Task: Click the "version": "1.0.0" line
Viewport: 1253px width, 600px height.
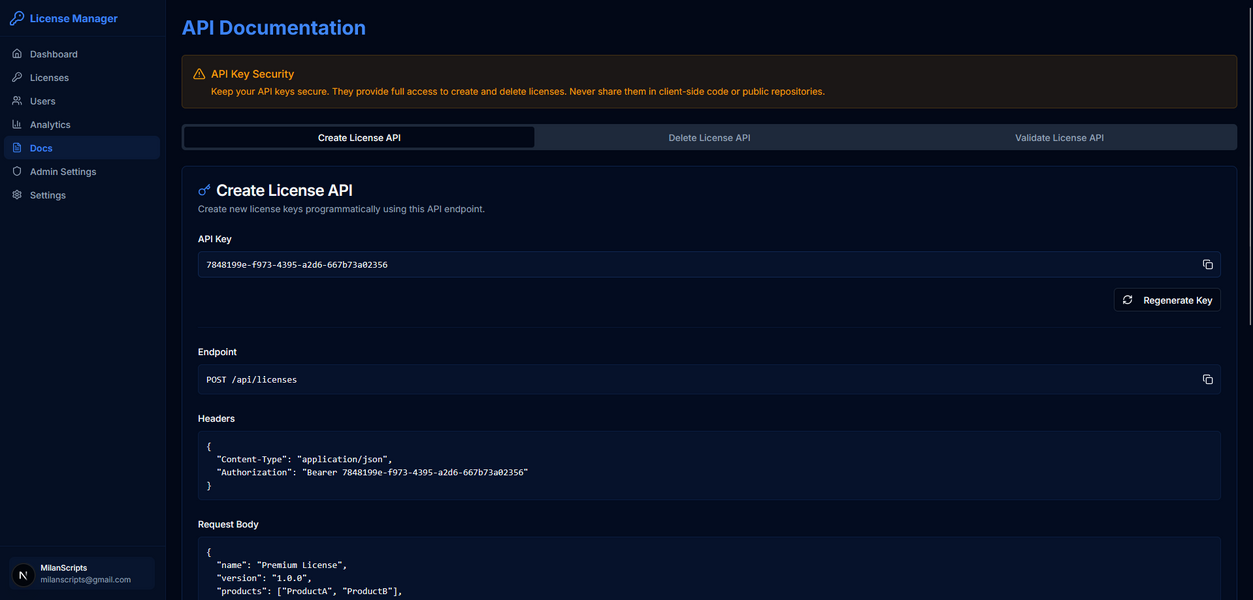Action: 264,578
